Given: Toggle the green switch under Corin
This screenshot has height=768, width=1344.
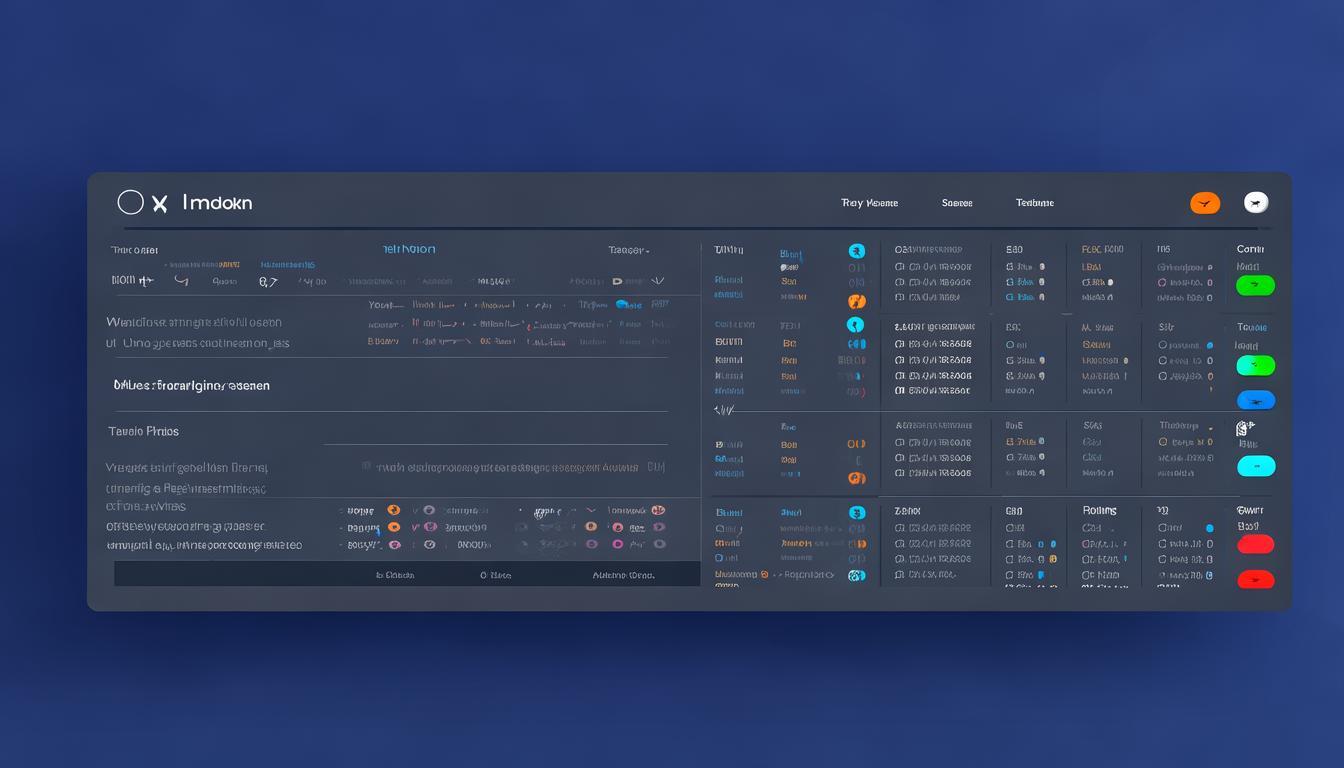Looking at the screenshot, I should tap(1255, 285).
